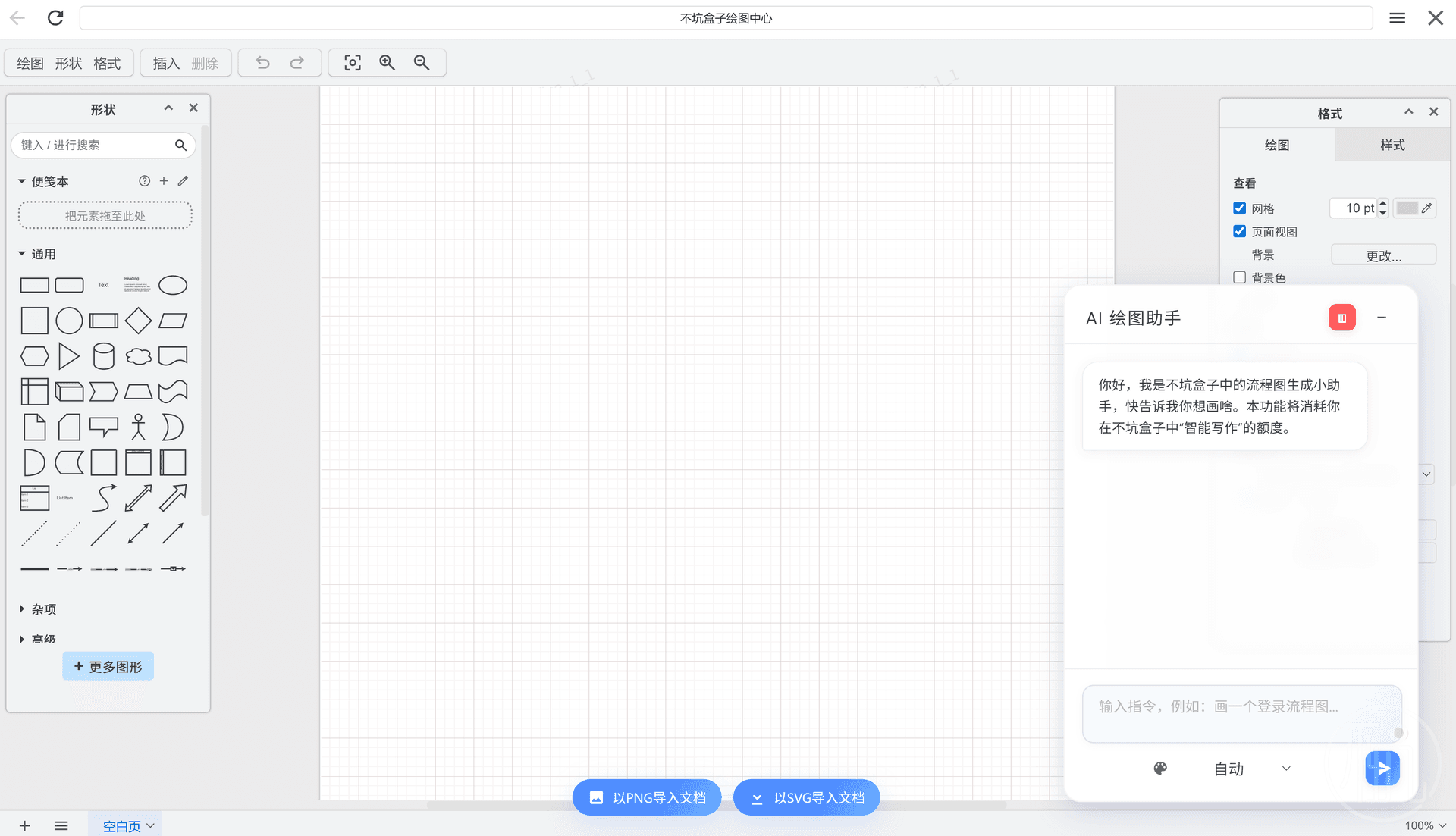Click the palette icon in the AI assistant

pos(1160,769)
